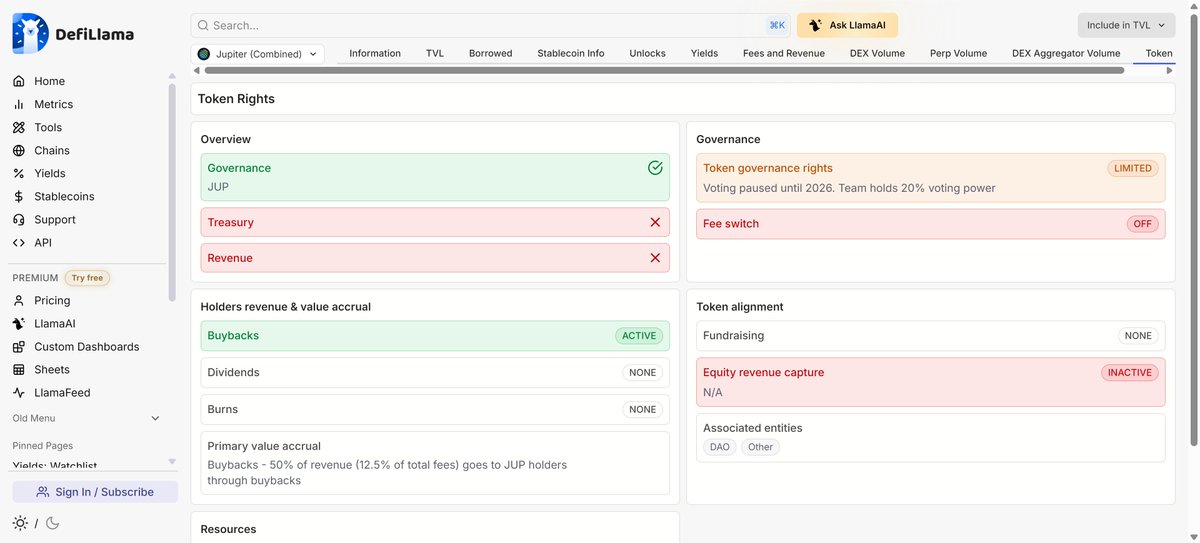Viewport: 1200px width, 543px height.
Task: Click the search input field
Action: pos(490,25)
